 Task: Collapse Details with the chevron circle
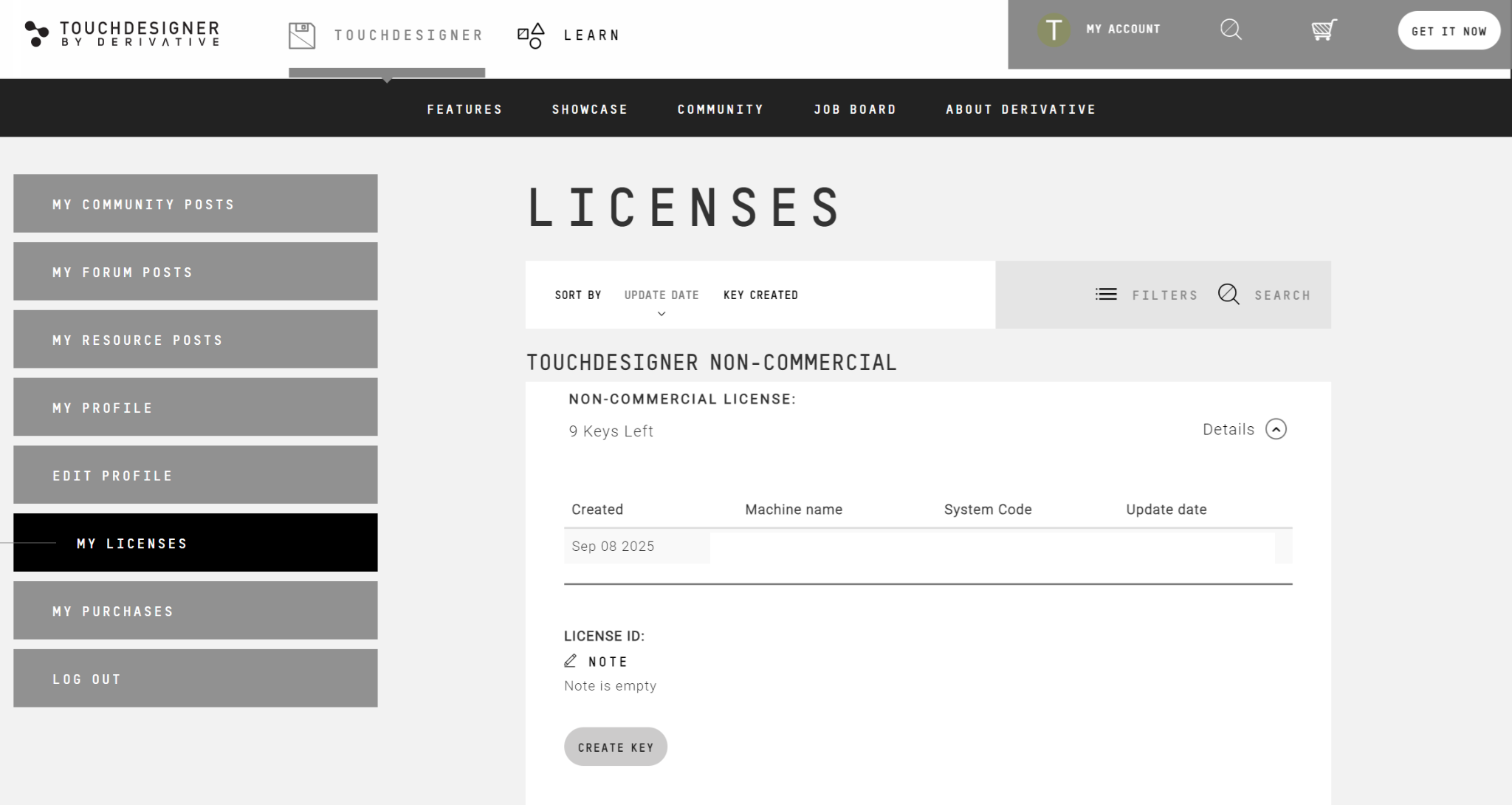1276,429
